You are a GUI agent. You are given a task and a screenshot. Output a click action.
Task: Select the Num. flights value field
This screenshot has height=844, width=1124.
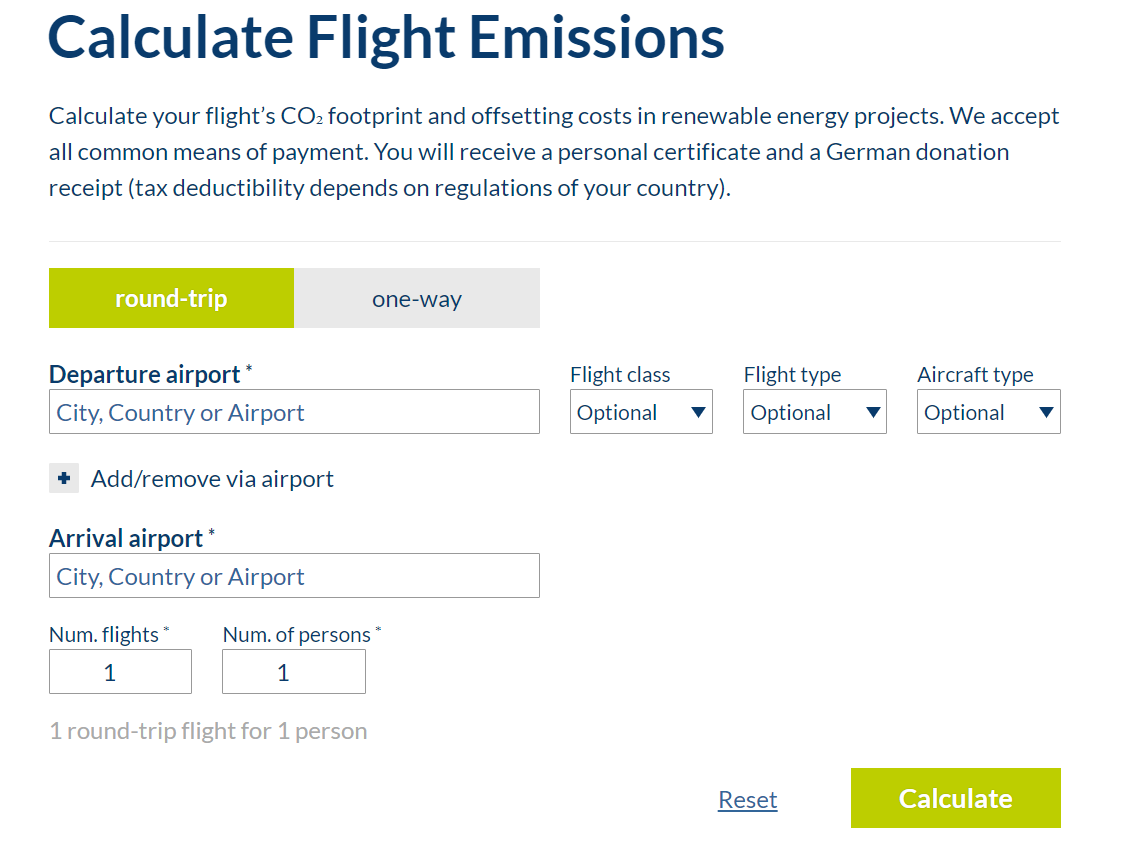pos(120,671)
